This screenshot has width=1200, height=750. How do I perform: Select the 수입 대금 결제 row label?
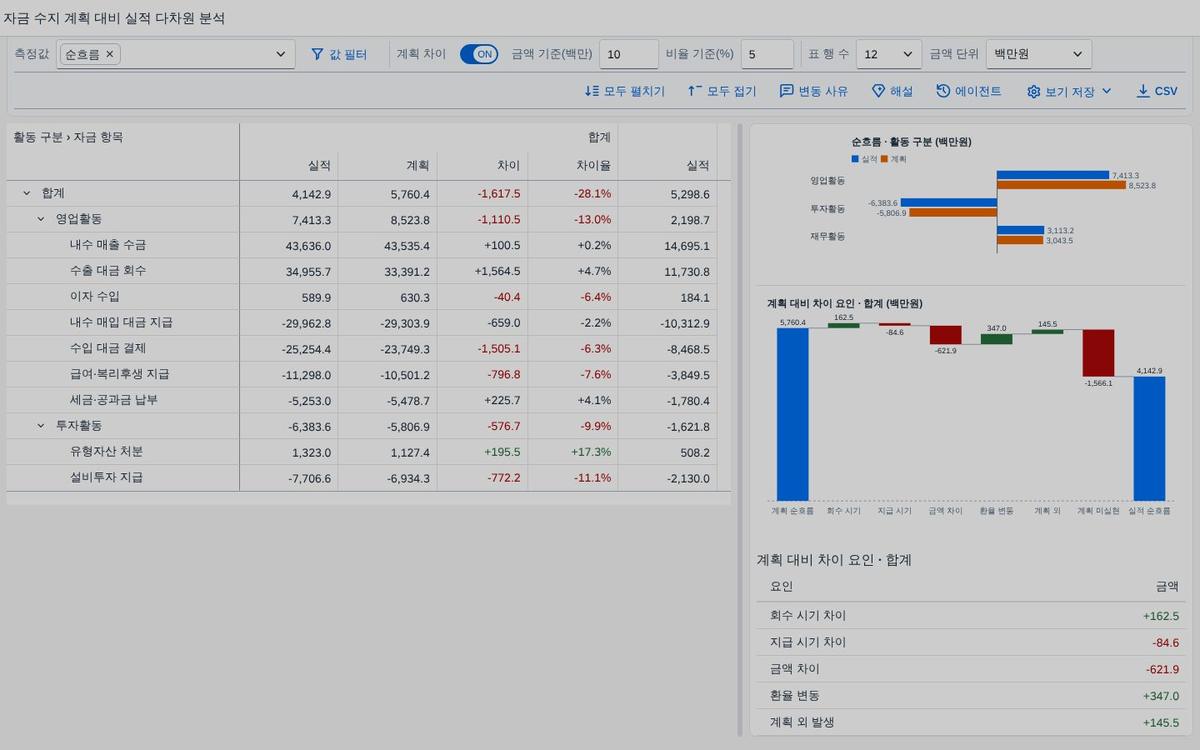tap(108, 349)
